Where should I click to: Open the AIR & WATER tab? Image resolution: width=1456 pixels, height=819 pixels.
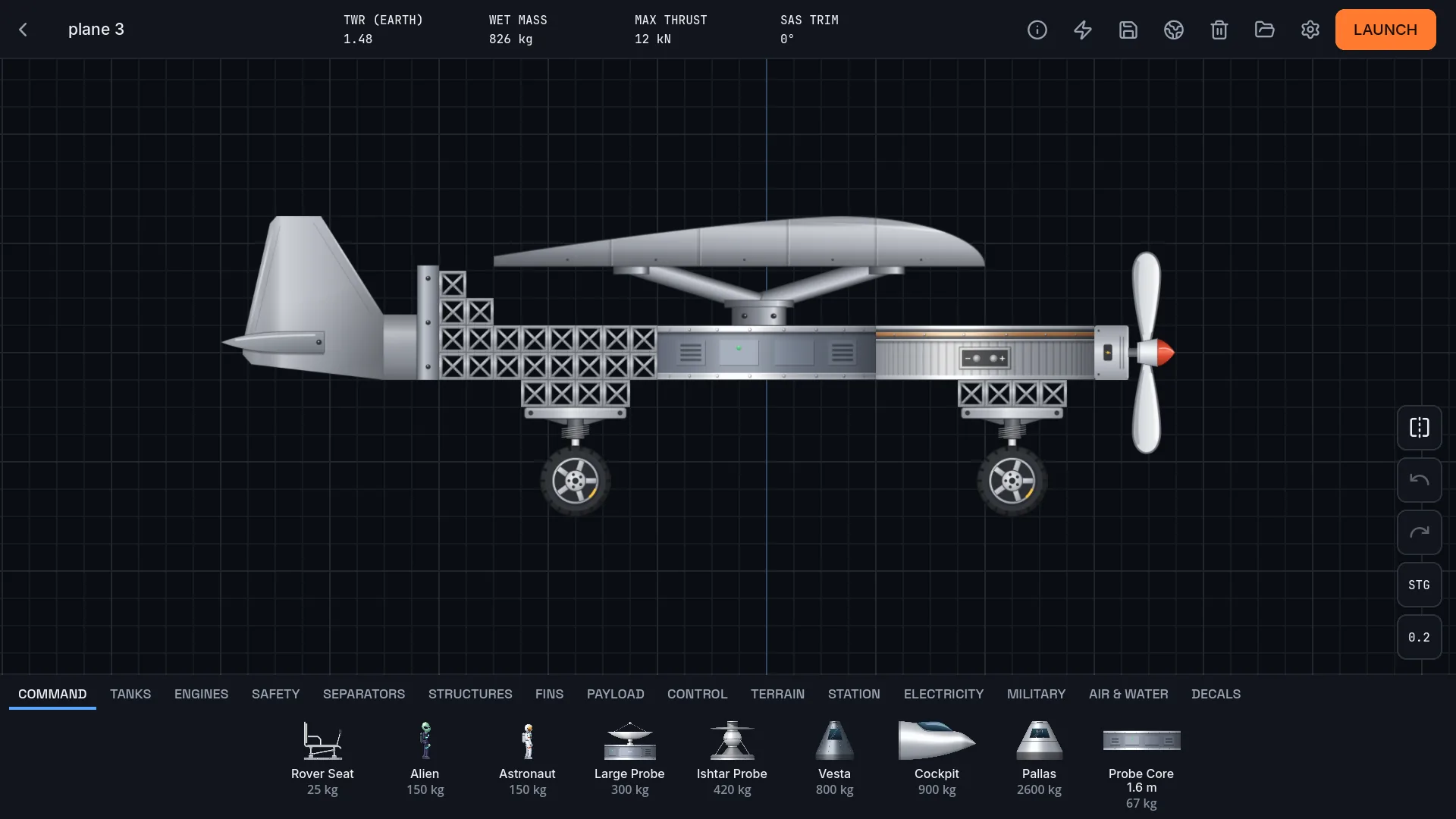pos(1128,694)
